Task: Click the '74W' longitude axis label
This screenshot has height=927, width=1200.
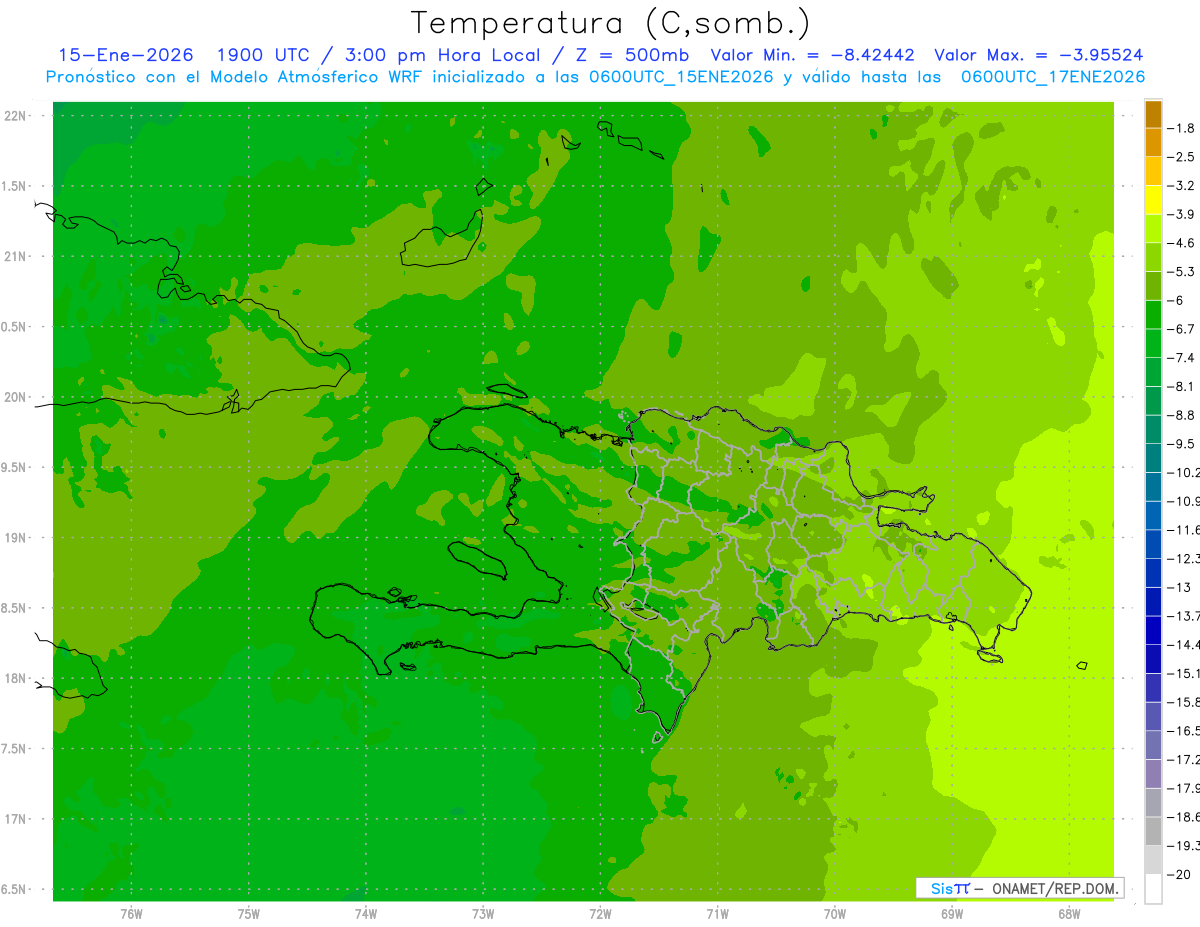Action: click(x=365, y=914)
